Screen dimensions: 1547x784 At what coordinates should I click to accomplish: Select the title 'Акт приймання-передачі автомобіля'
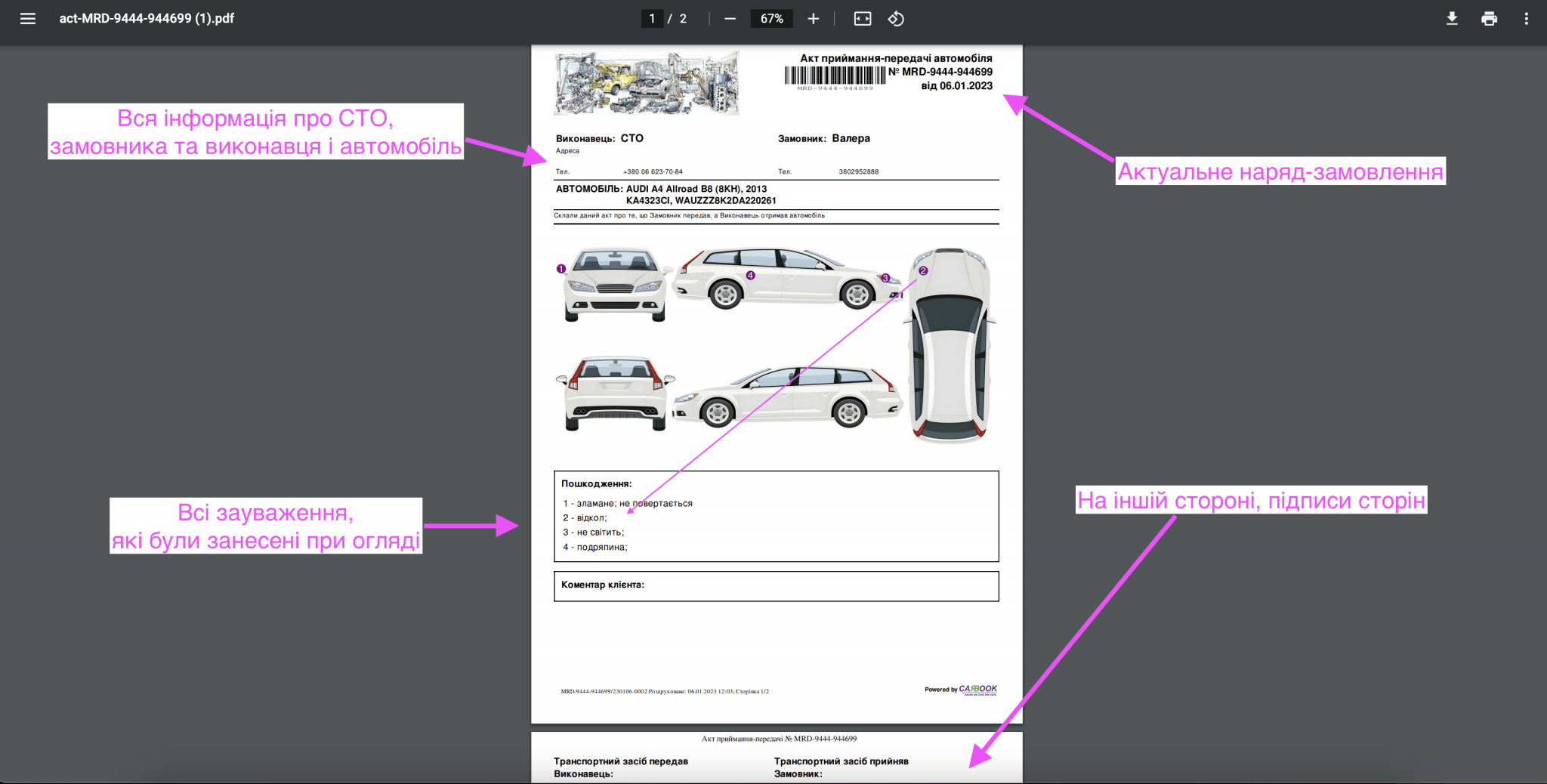896,58
